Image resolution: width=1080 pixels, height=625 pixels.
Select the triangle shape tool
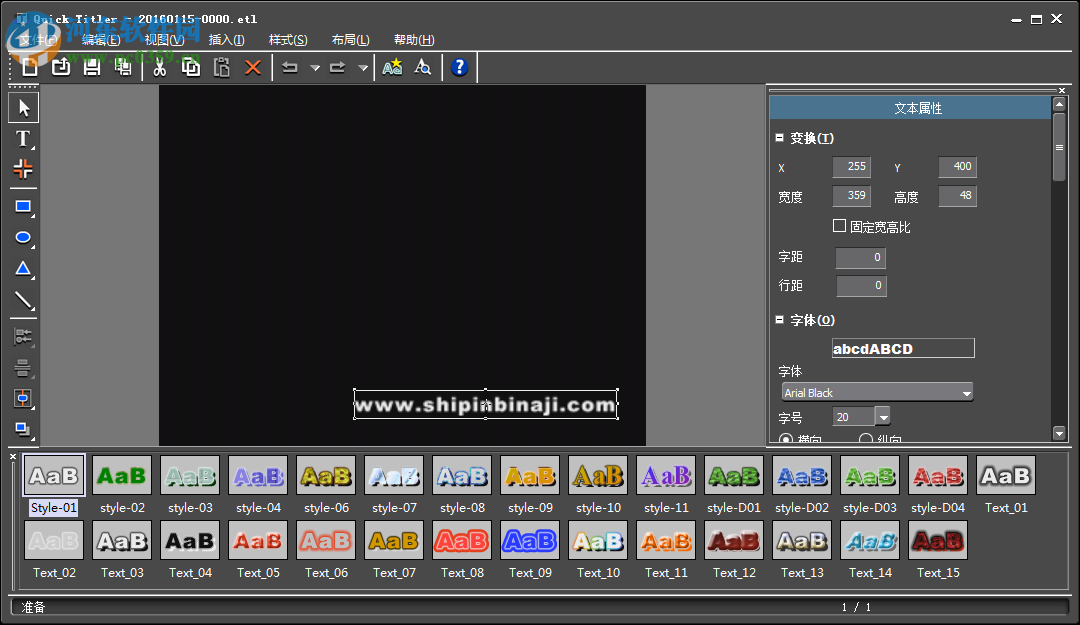(x=23, y=269)
